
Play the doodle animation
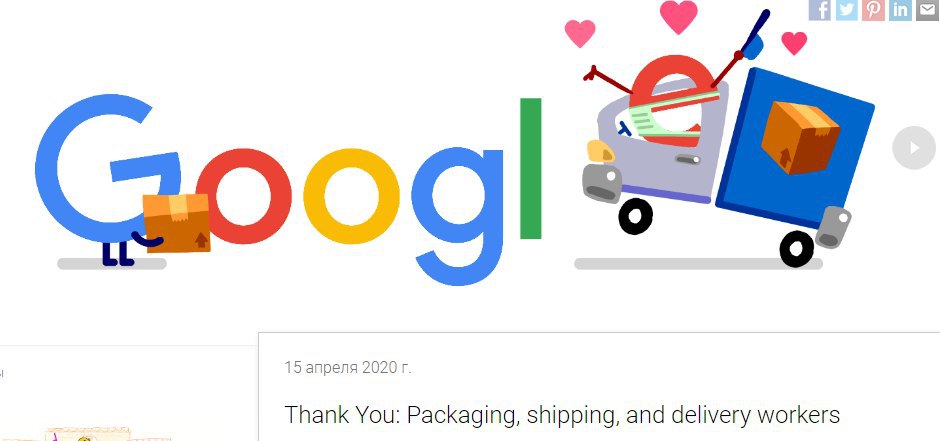[x=914, y=147]
